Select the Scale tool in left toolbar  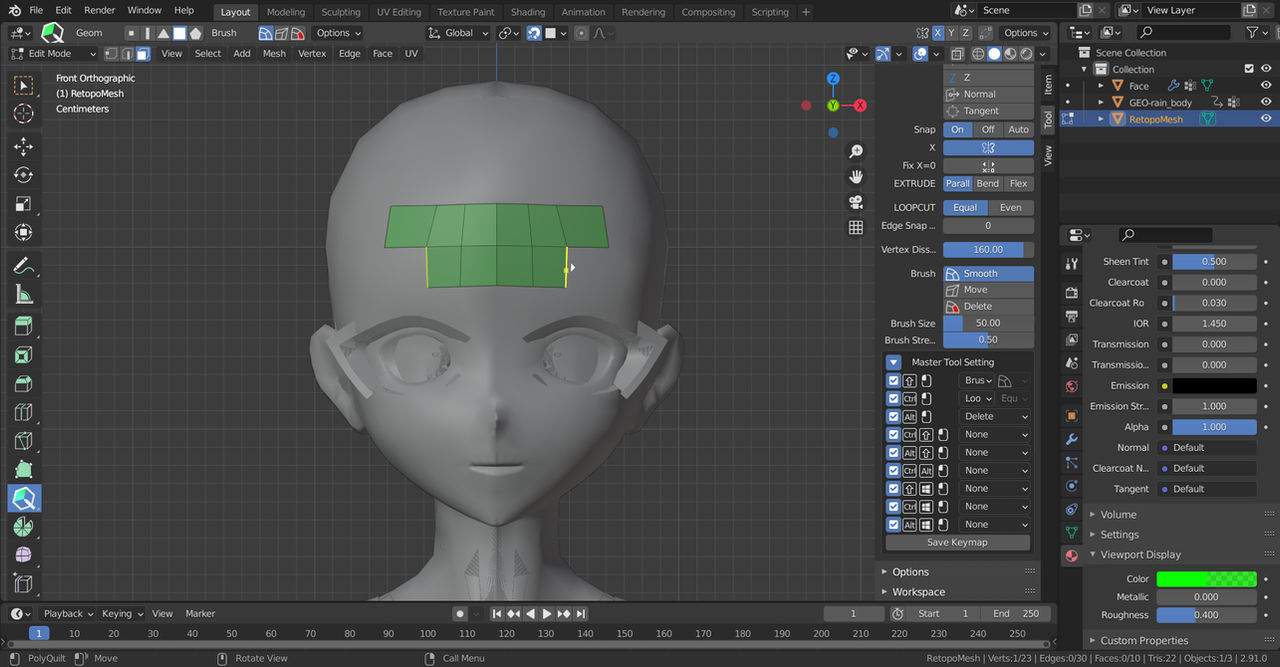pyautogui.click(x=23, y=204)
